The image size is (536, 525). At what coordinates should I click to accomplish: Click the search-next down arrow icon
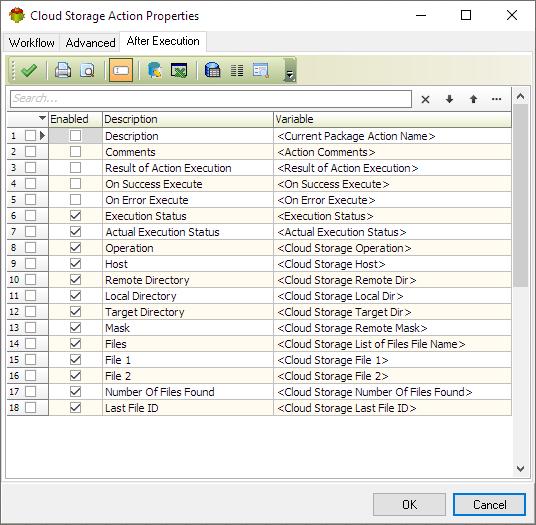(x=449, y=99)
